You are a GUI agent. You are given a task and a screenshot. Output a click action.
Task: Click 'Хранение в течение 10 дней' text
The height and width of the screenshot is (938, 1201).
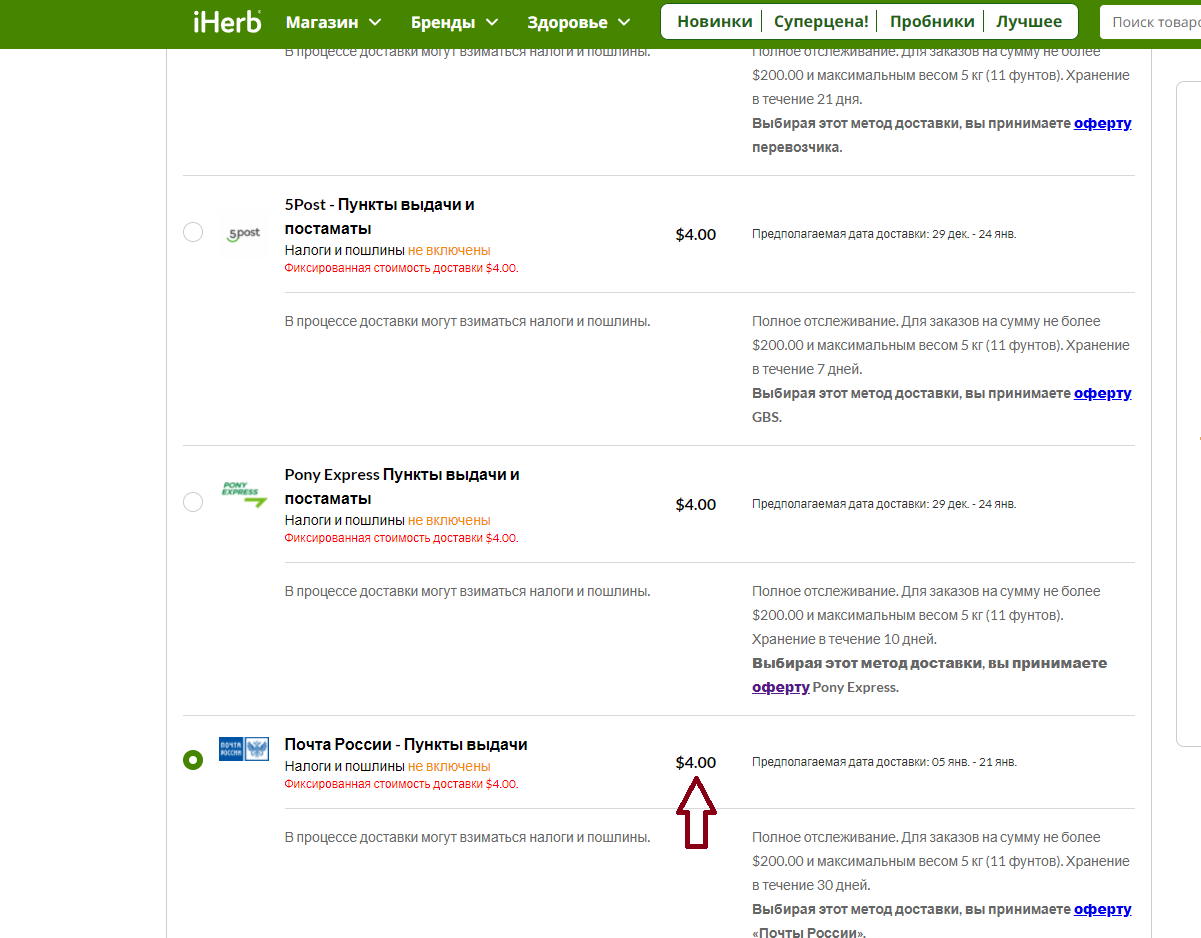(844, 639)
